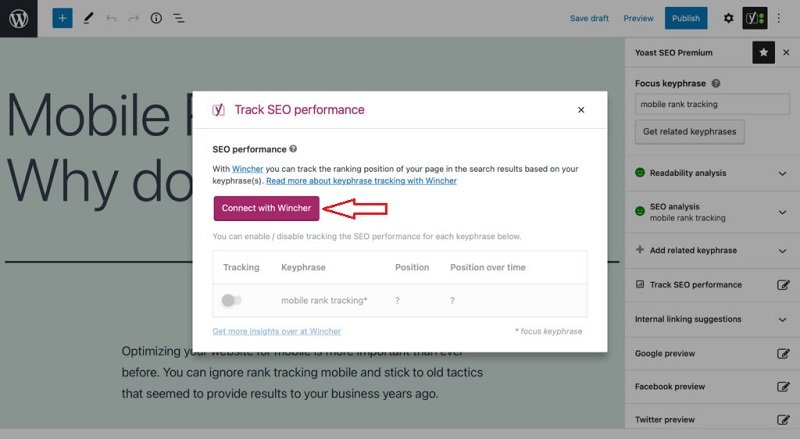Click Connect with Wincher button

click(x=266, y=208)
